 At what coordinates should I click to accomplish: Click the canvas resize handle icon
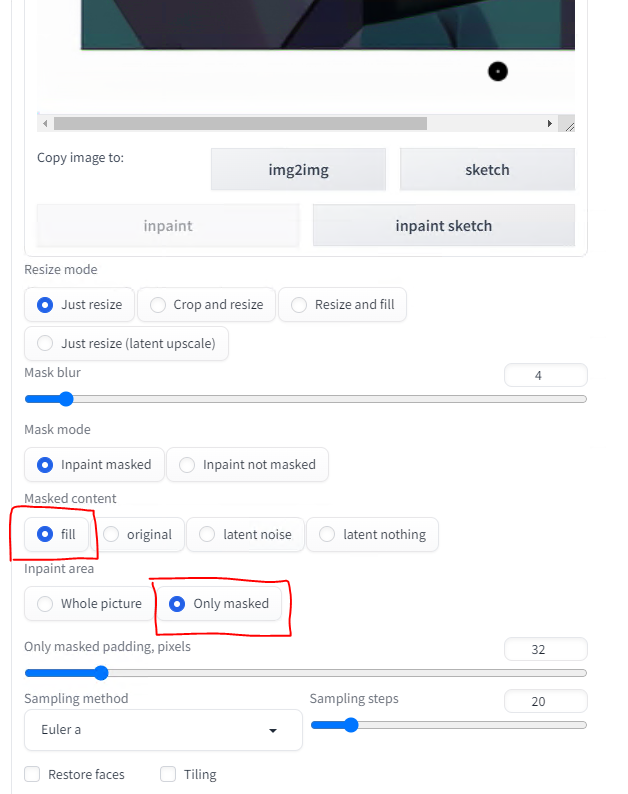click(x=569, y=127)
